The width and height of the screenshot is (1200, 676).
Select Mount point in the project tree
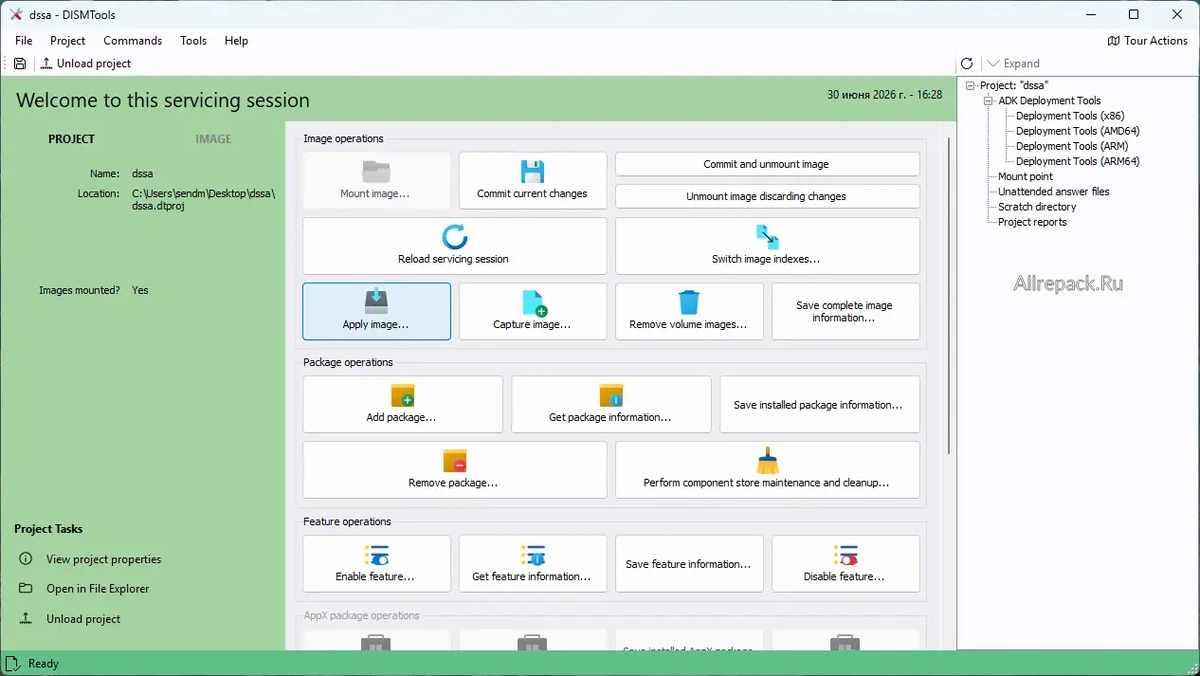click(1025, 176)
